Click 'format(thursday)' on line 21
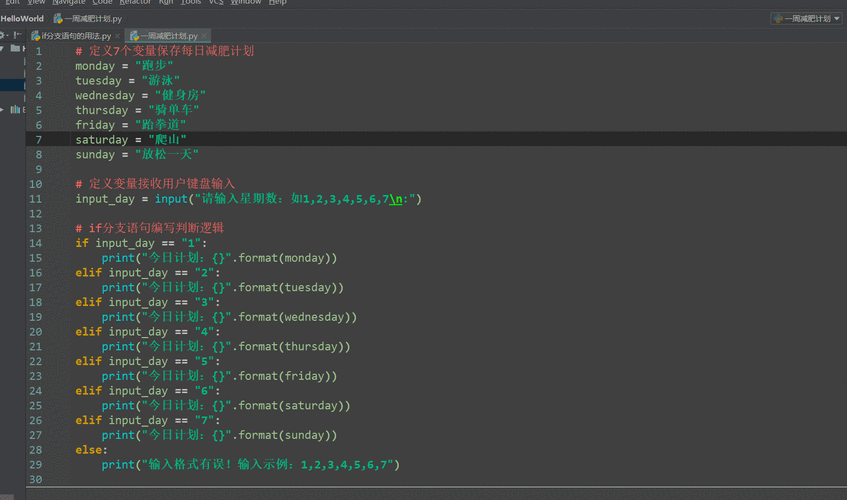The width and height of the screenshot is (847, 500). coord(291,347)
